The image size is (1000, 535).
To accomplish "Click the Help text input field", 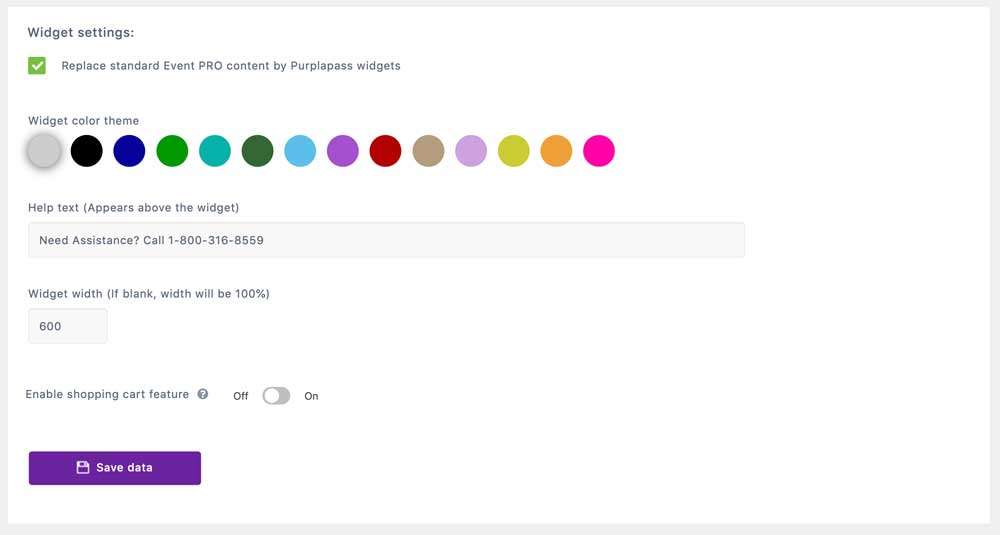I will [x=386, y=240].
